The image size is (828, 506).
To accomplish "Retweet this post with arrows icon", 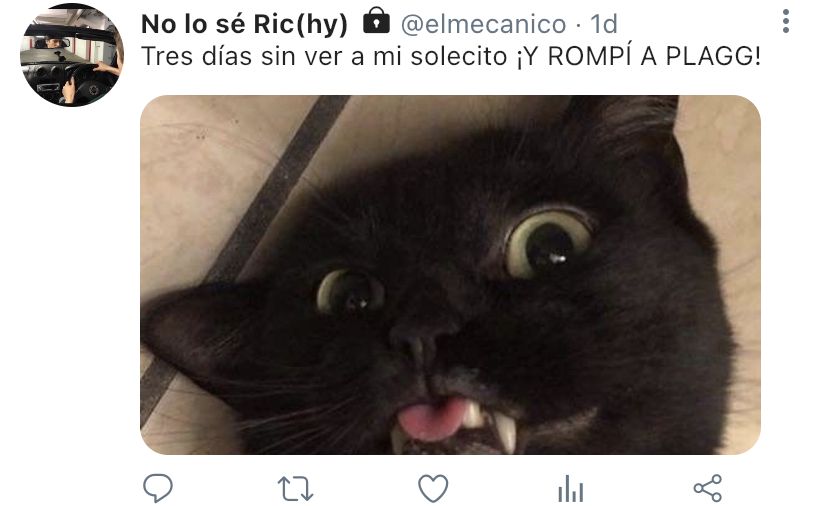I will (x=296, y=489).
